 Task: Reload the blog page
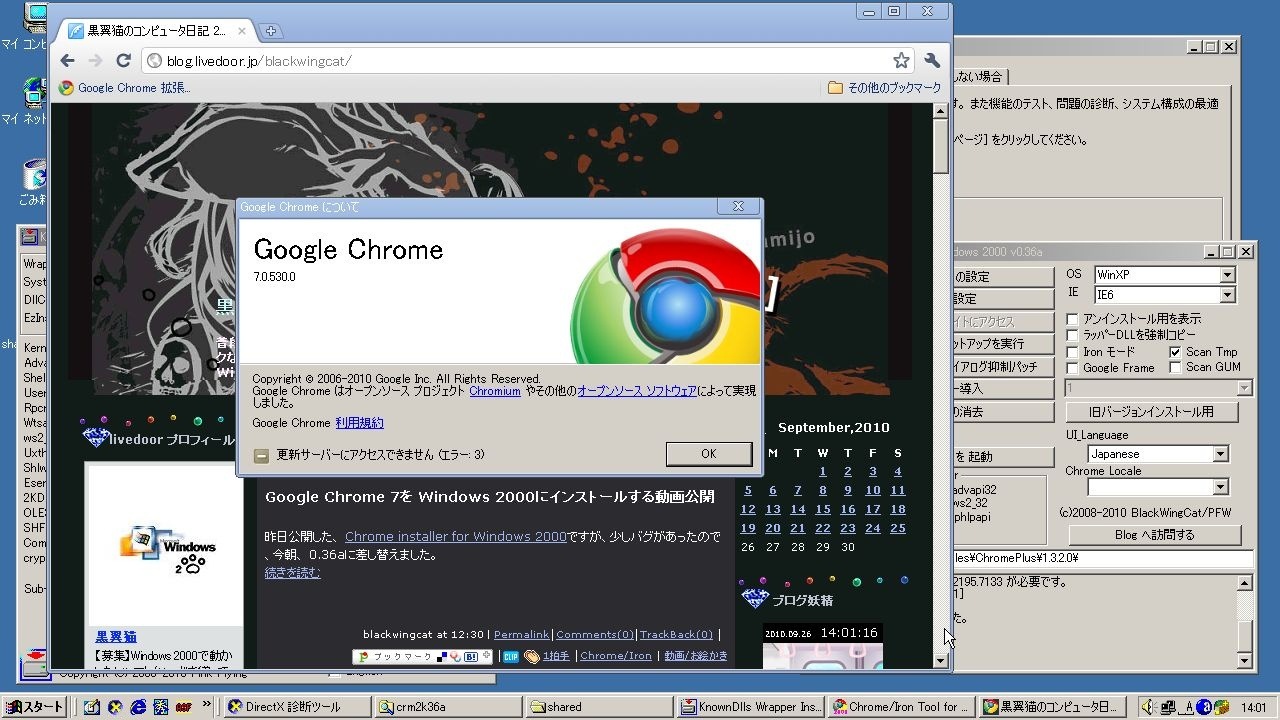click(124, 60)
